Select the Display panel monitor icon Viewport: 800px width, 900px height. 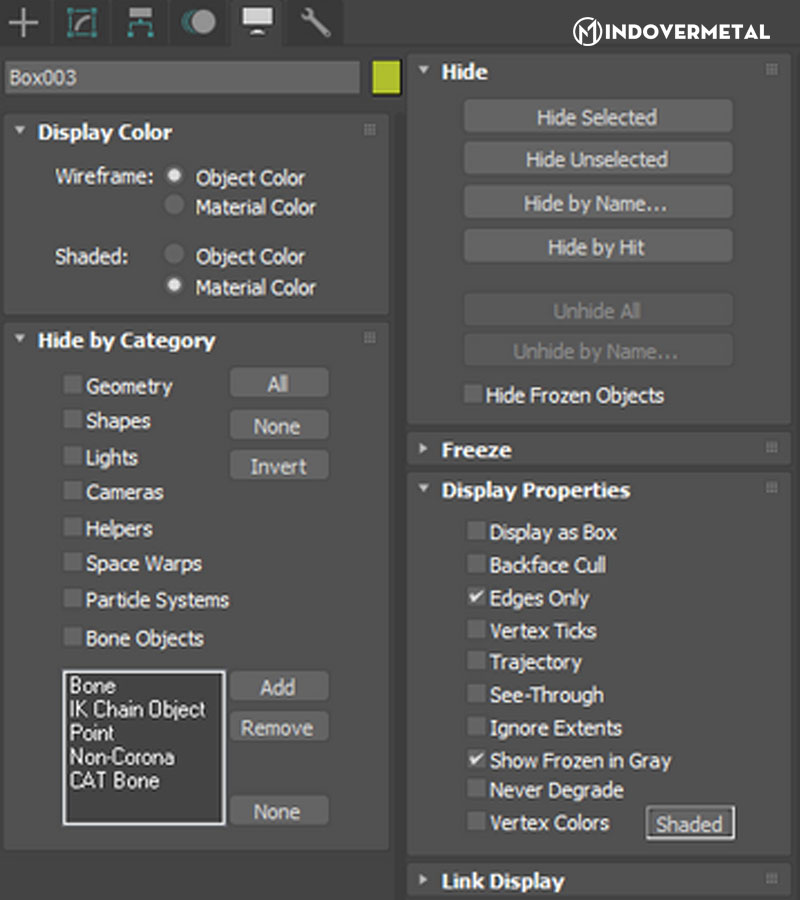click(x=257, y=22)
